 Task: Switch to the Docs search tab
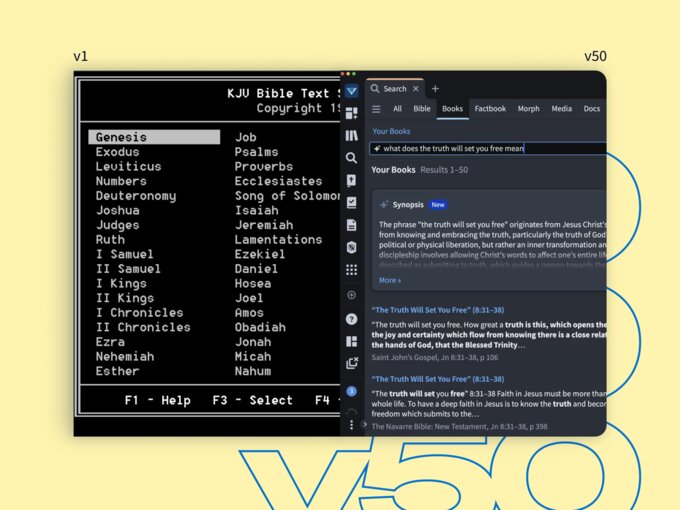(592, 109)
